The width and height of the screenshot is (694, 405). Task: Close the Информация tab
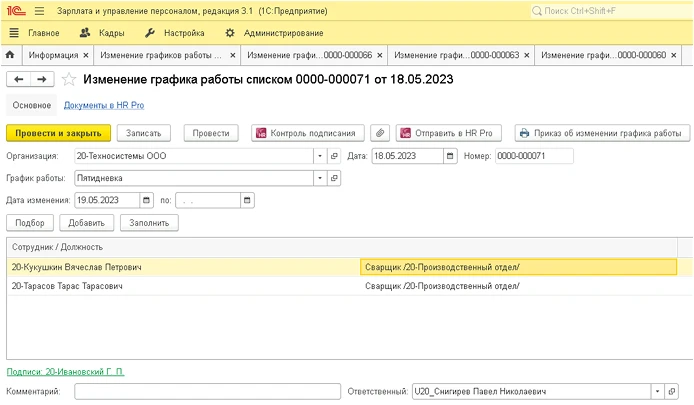click(x=85, y=55)
